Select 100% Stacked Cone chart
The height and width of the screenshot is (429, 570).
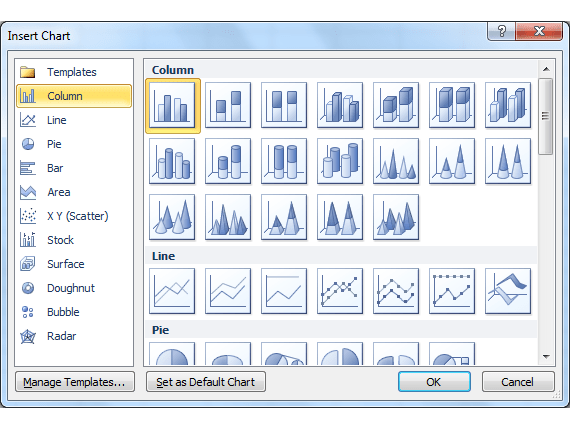pos(508,161)
